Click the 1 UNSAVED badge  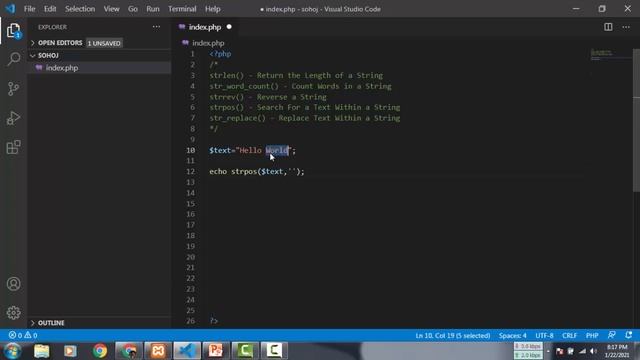pos(104,43)
